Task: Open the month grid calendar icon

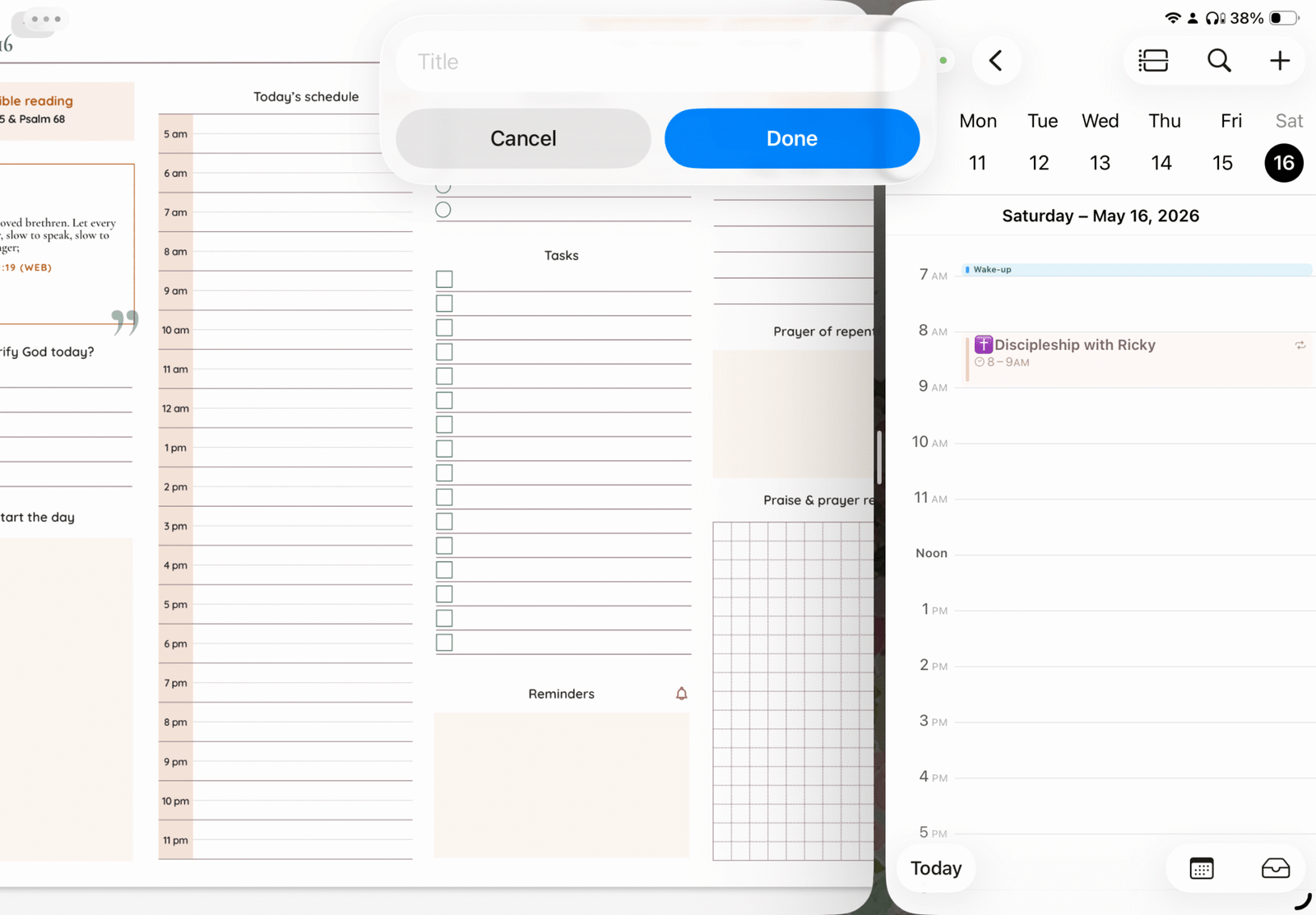Action: click(x=1201, y=868)
